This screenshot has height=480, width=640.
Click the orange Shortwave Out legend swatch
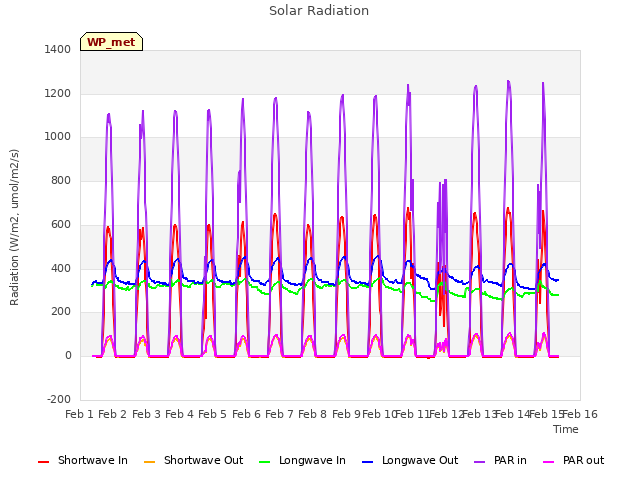(x=149, y=462)
